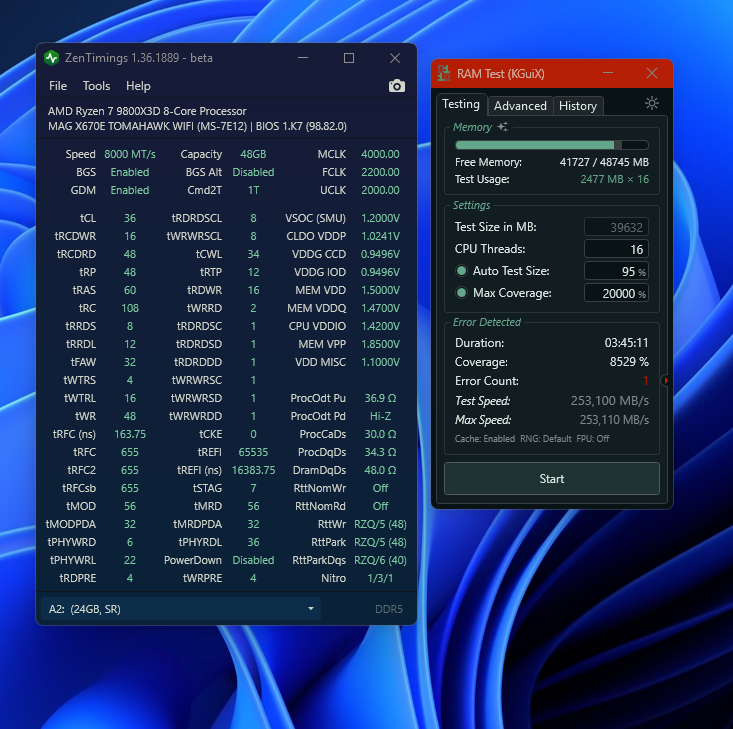
Task: Minimize the ZenTimings window
Action: (x=303, y=58)
